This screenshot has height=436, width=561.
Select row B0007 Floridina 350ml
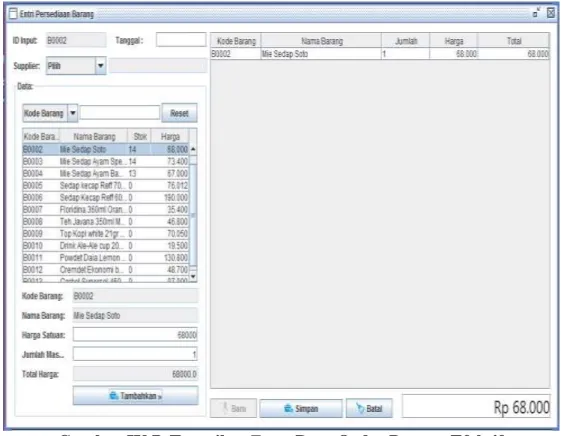click(106, 209)
